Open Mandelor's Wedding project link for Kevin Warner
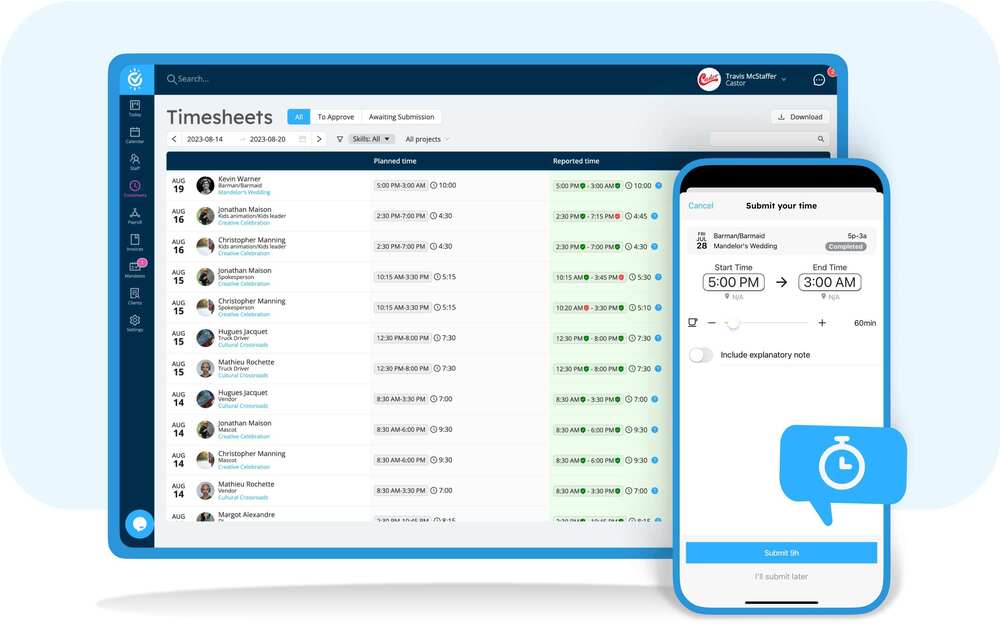Viewport: 1000px width, 627px height. pyautogui.click(x=244, y=193)
